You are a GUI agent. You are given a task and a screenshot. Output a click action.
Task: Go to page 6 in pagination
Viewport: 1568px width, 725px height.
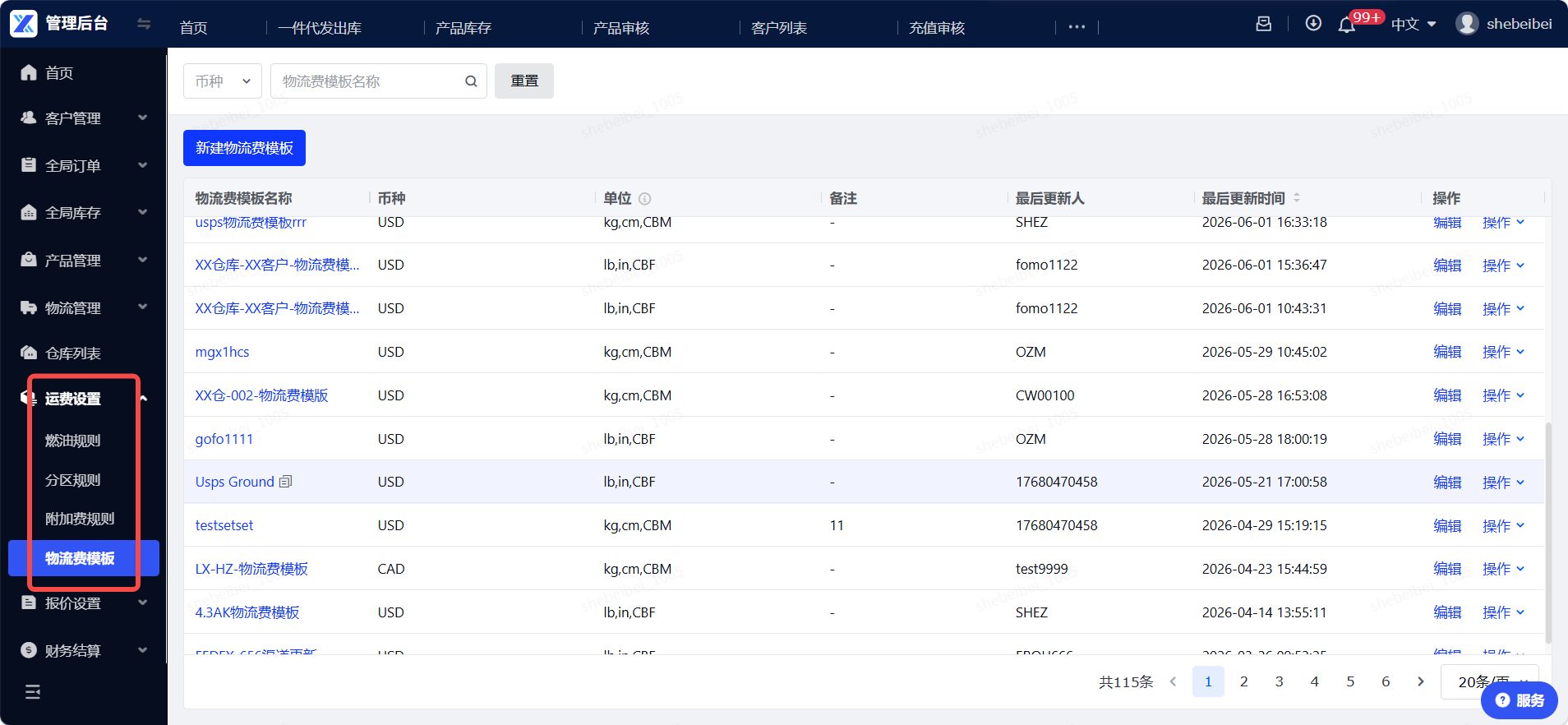(1386, 681)
